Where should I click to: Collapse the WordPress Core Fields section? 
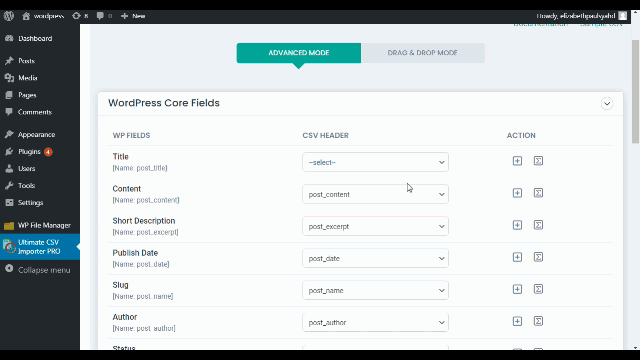click(x=607, y=104)
